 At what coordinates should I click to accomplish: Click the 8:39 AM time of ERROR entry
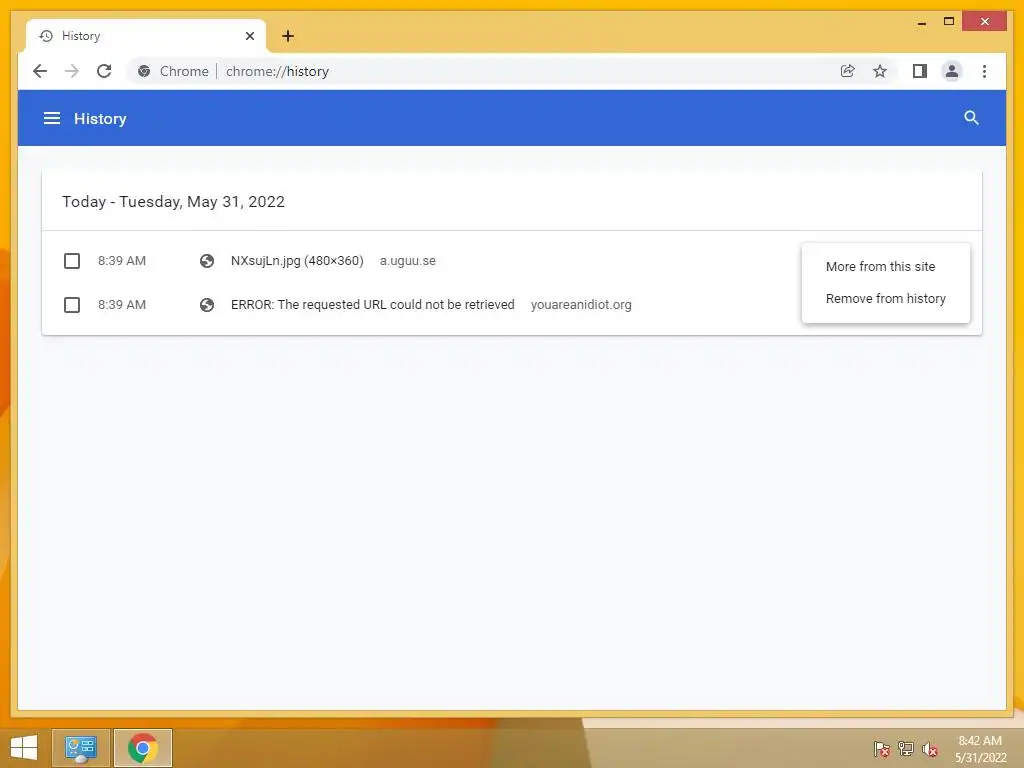(122, 304)
